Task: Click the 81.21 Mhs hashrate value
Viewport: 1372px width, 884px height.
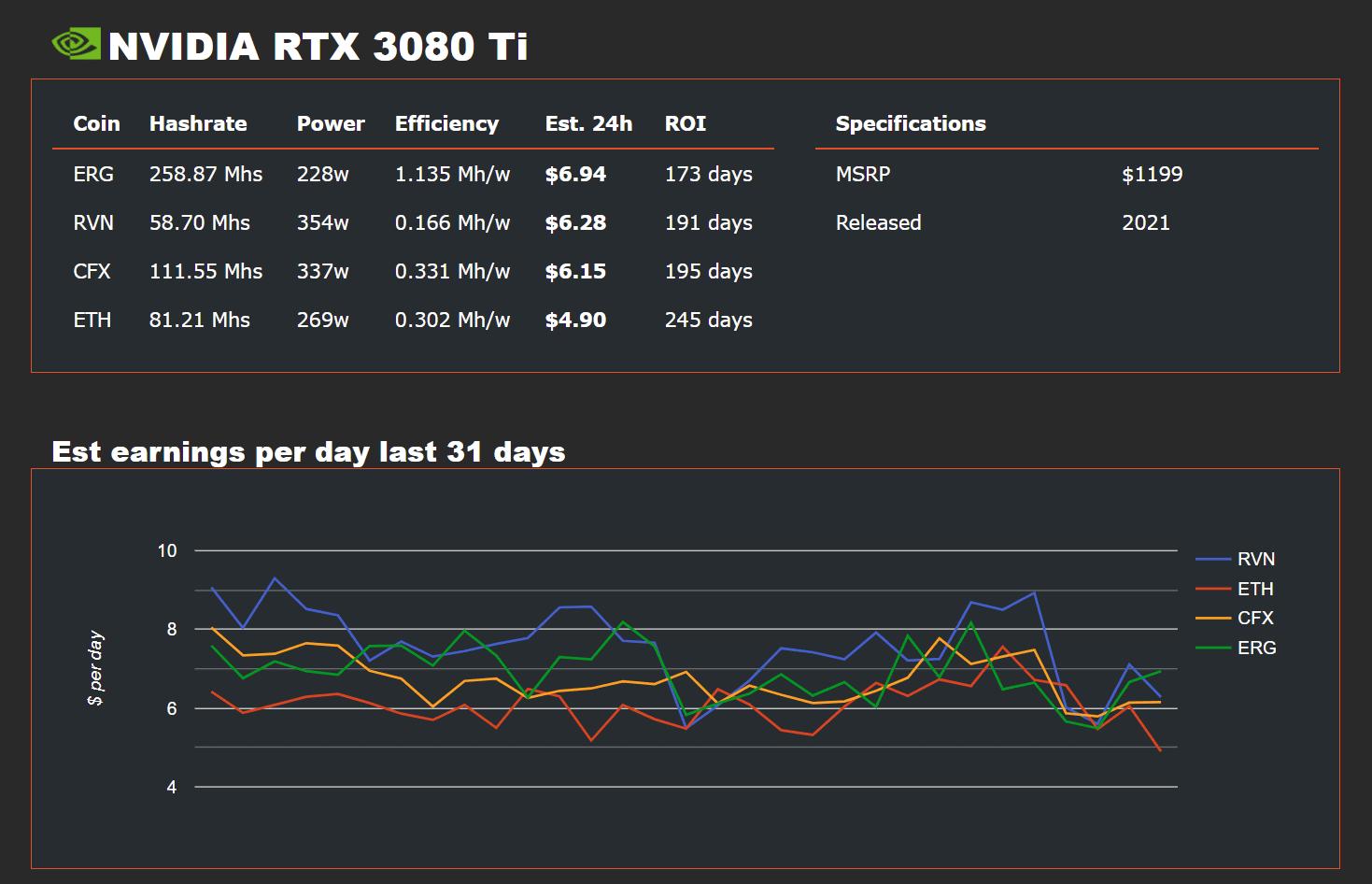Action: [200, 320]
